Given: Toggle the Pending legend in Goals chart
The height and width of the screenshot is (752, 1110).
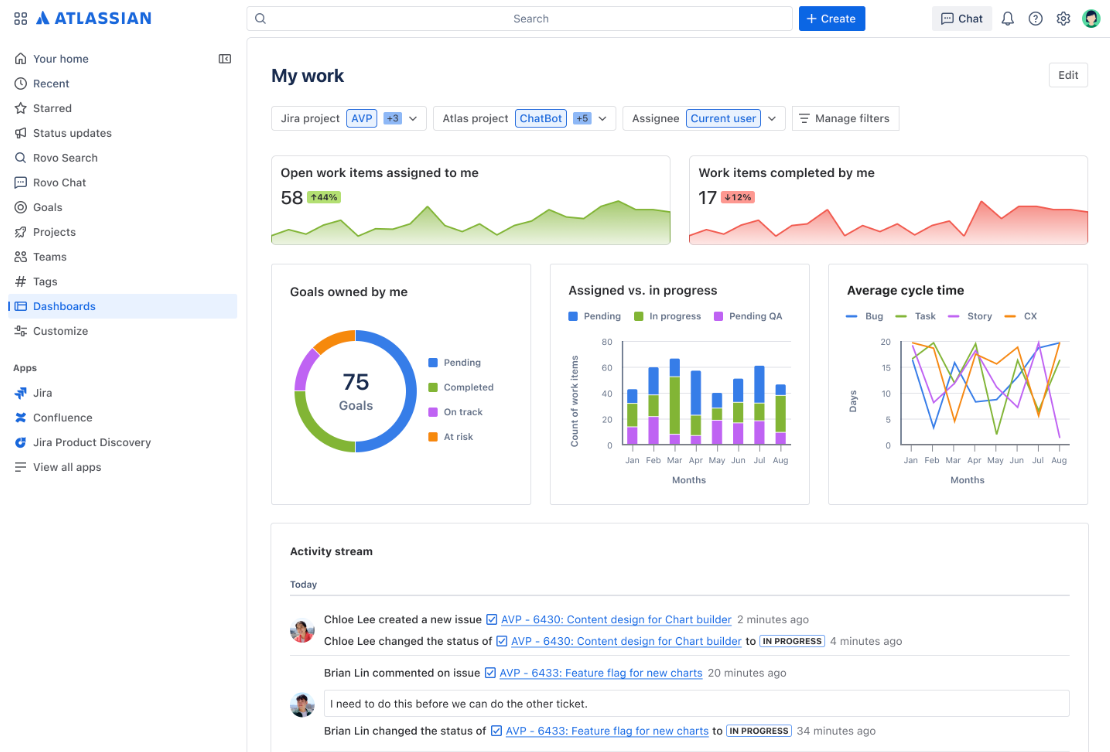Looking at the screenshot, I should [454, 363].
